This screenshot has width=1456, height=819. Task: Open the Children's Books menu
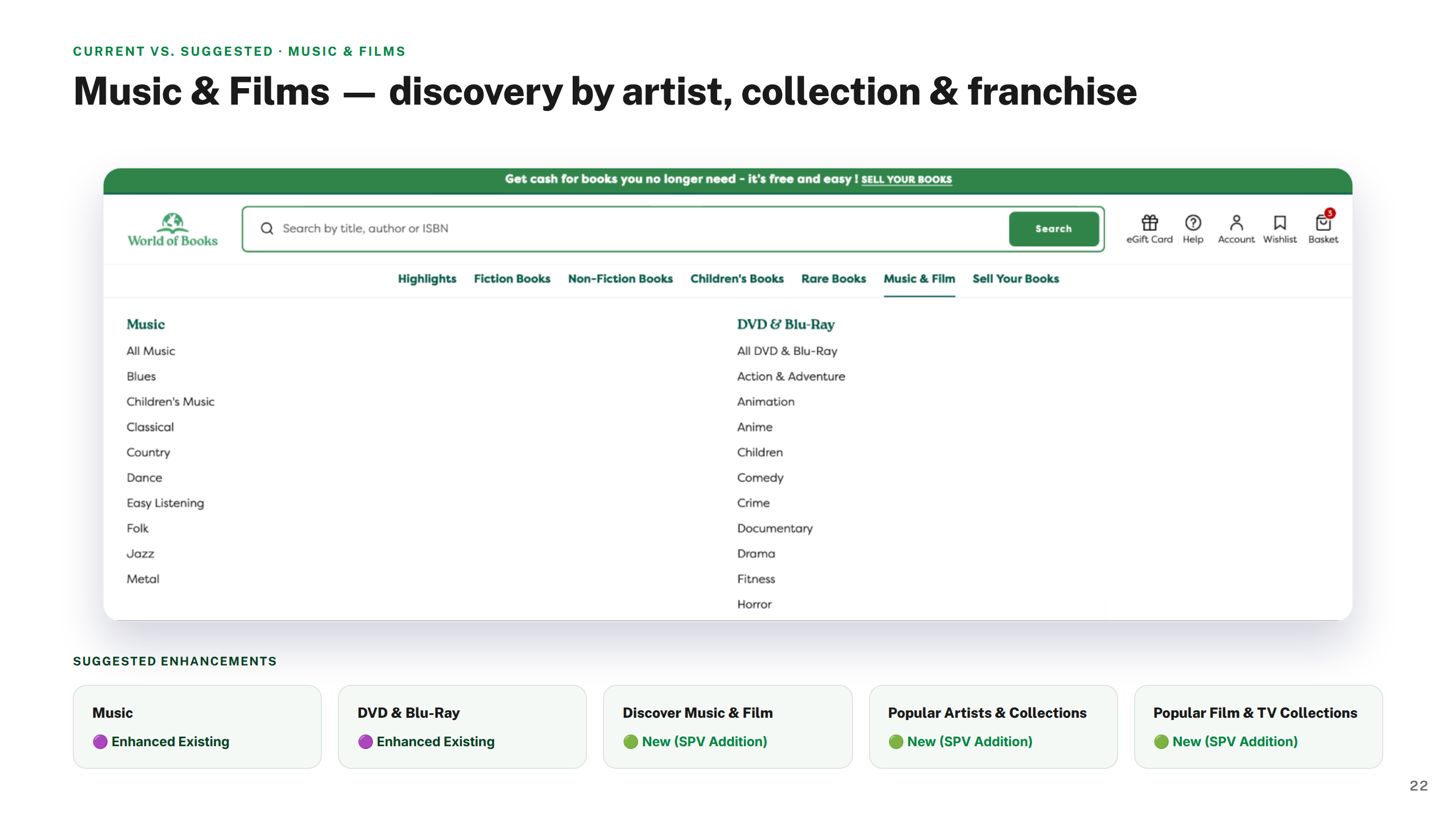coord(737,279)
